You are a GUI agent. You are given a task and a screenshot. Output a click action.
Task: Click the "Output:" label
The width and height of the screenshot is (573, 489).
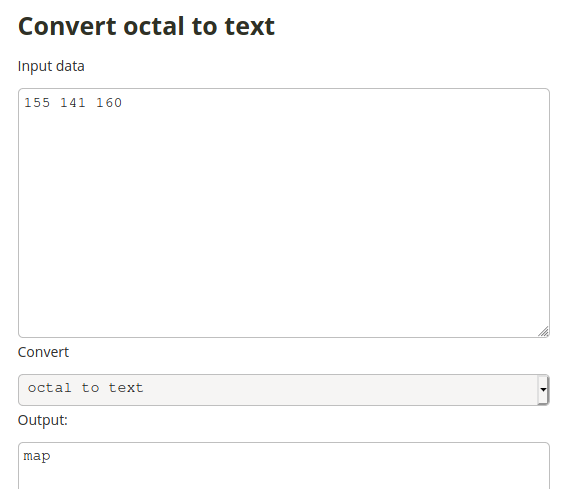coord(43,420)
